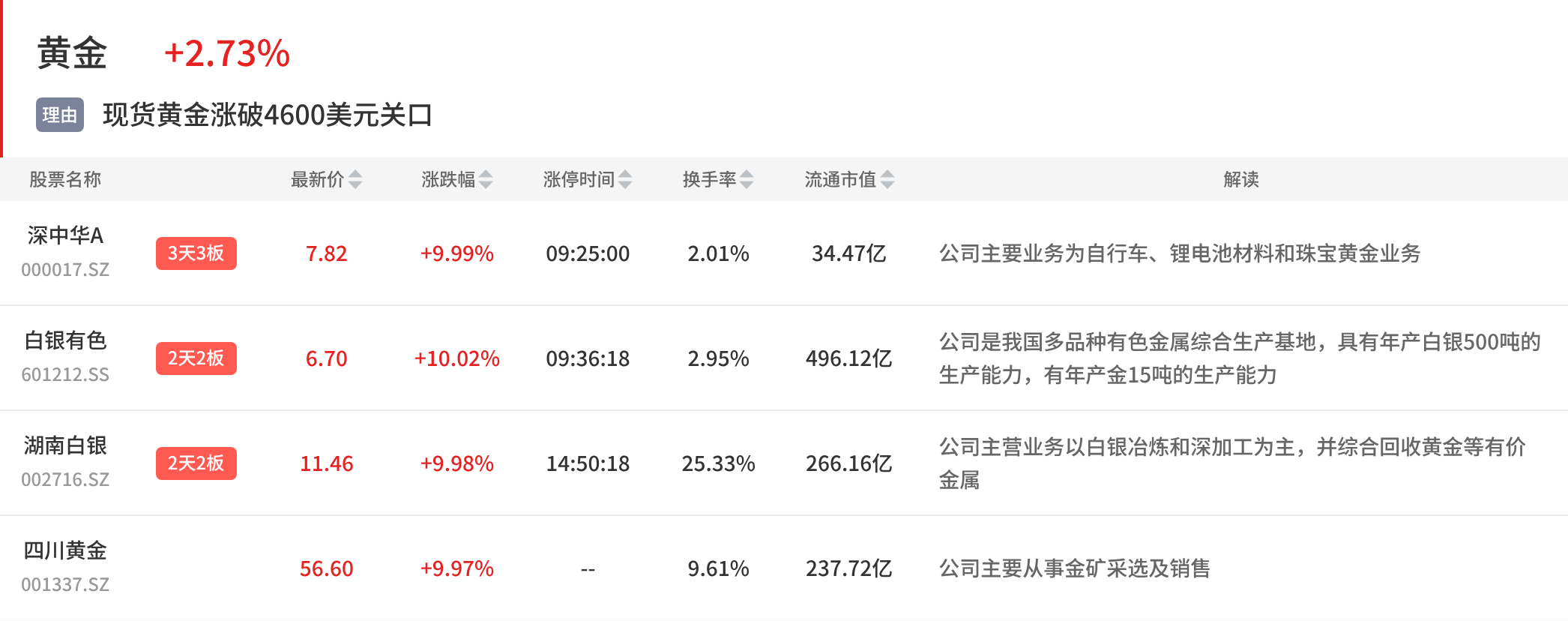The width and height of the screenshot is (1568, 621).
Task: Click the 涨停时间 column header label
Action: pos(579,179)
